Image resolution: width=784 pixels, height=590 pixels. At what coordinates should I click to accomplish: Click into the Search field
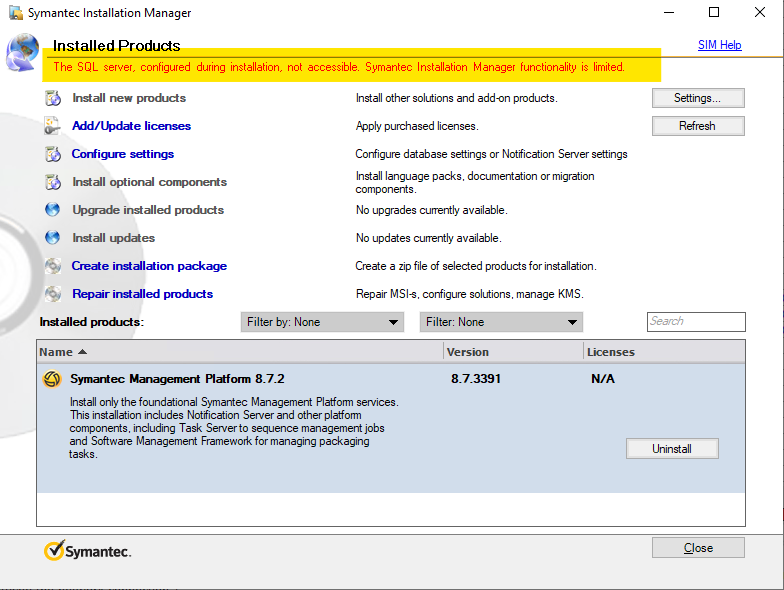click(696, 322)
